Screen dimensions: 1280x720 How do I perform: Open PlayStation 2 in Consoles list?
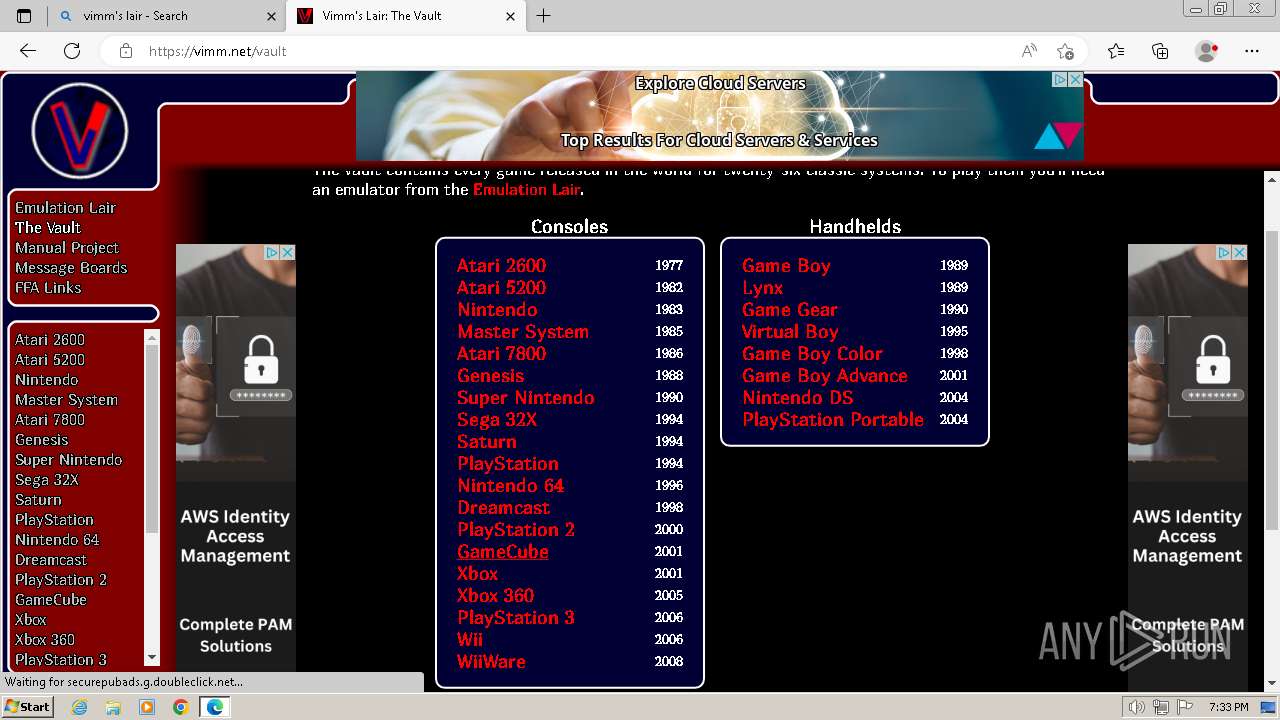516,530
